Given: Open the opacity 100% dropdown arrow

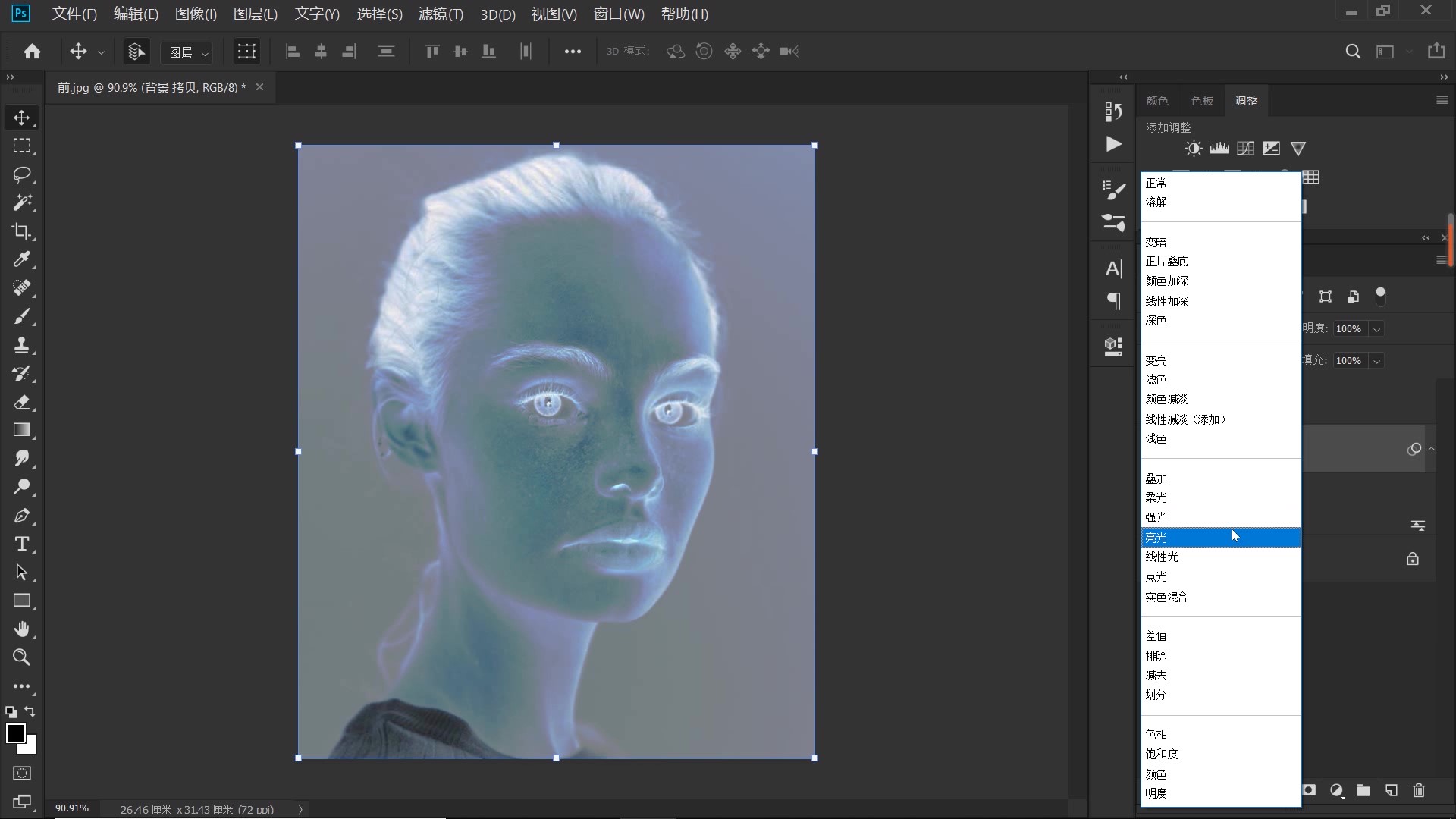Looking at the screenshot, I should tap(1376, 329).
